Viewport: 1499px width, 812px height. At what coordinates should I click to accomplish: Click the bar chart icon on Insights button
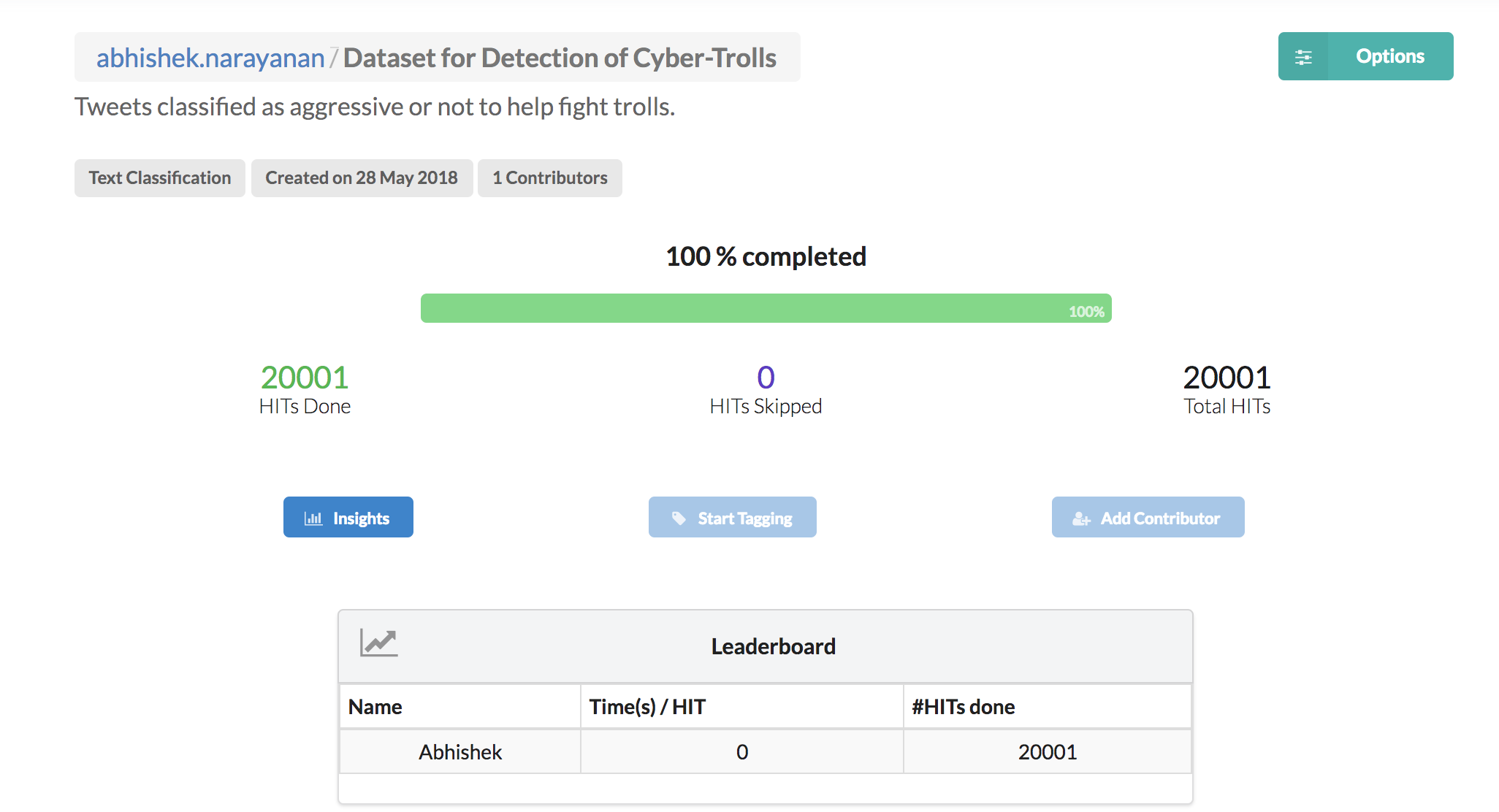point(313,517)
